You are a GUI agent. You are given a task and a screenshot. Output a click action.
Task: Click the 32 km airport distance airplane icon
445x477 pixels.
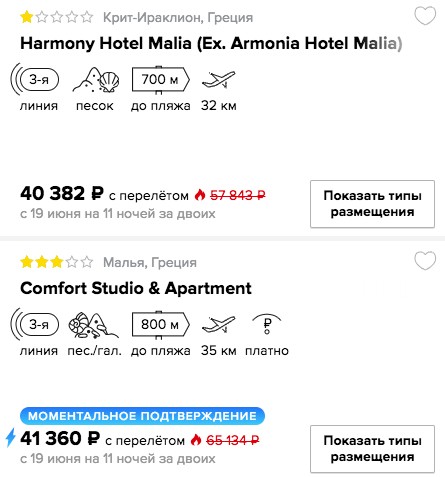219,80
